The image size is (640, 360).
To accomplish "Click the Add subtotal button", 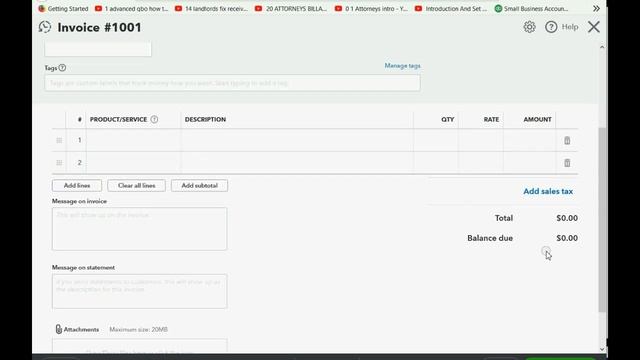I will click(x=199, y=185).
